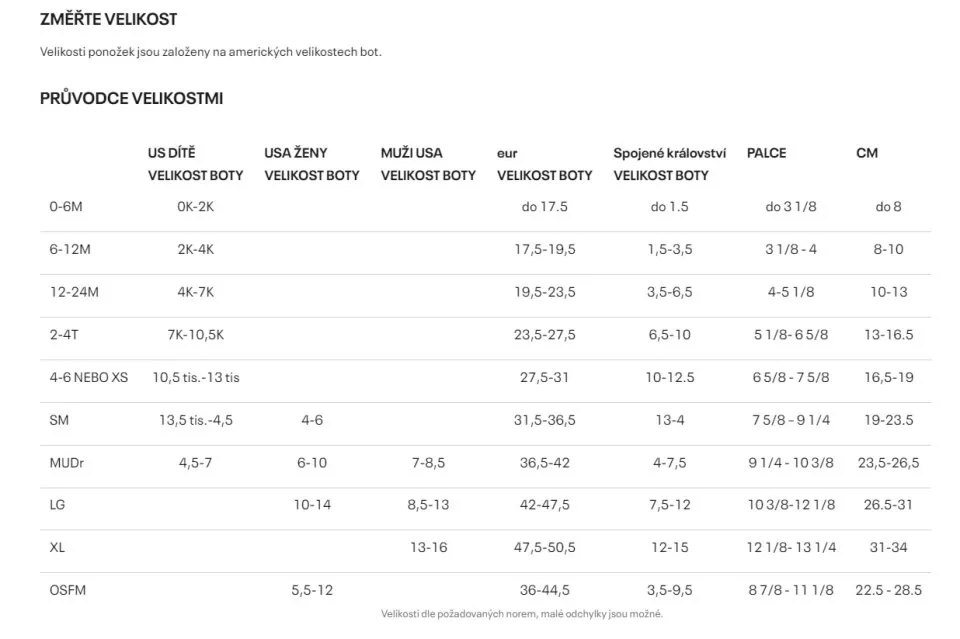960x639 pixels.
Task: Select the XL size row label
Action: click(x=57, y=548)
